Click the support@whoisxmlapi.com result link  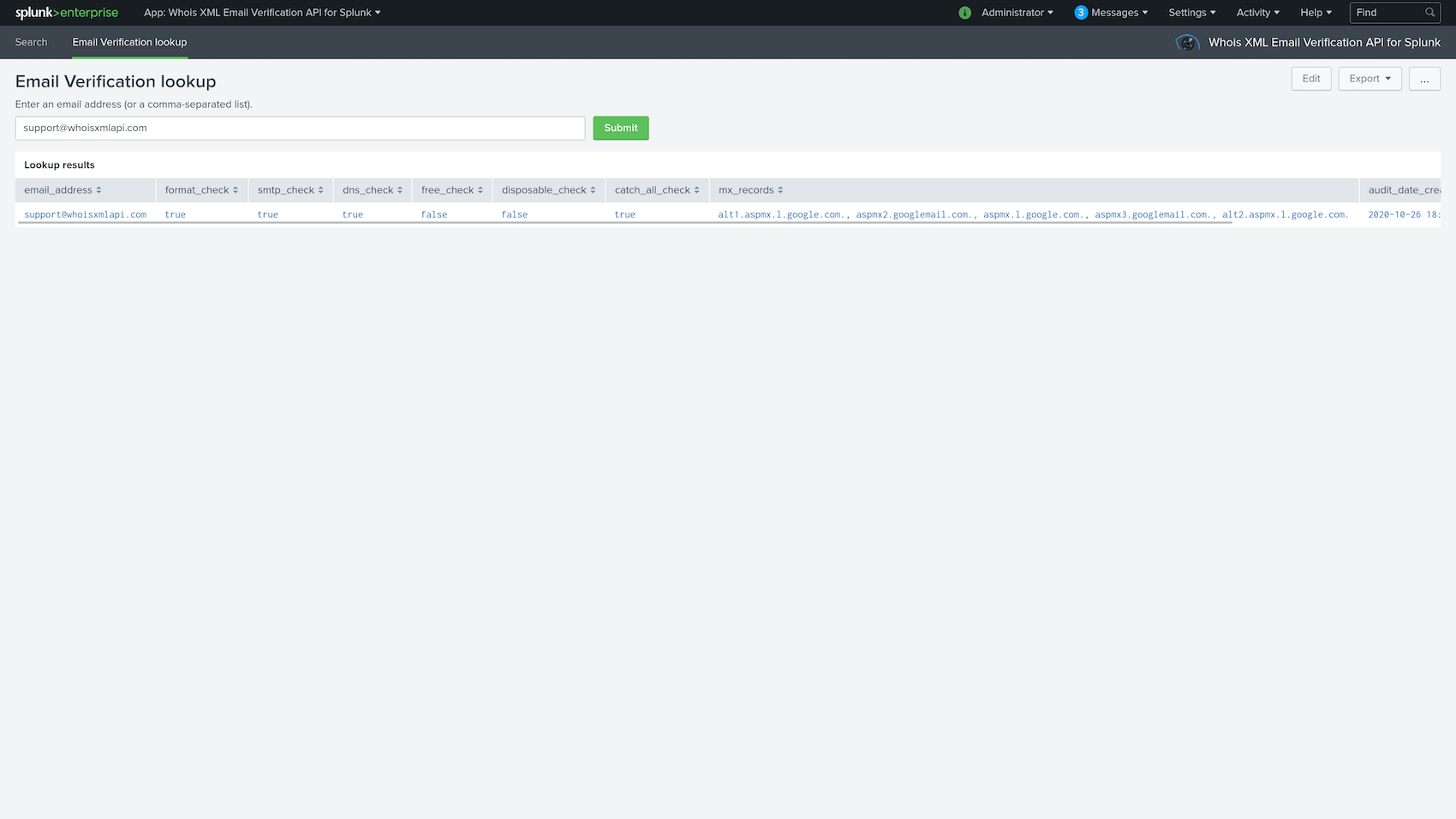pos(86,214)
